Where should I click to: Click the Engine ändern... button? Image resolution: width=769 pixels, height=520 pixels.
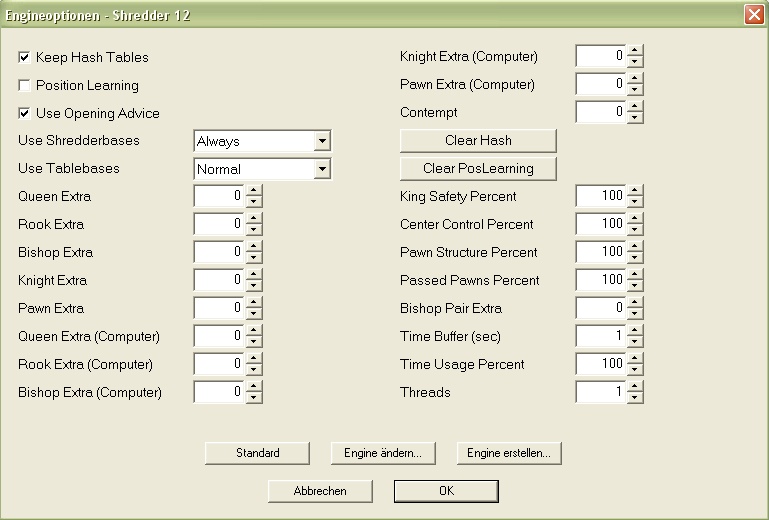click(x=383, y=453)
